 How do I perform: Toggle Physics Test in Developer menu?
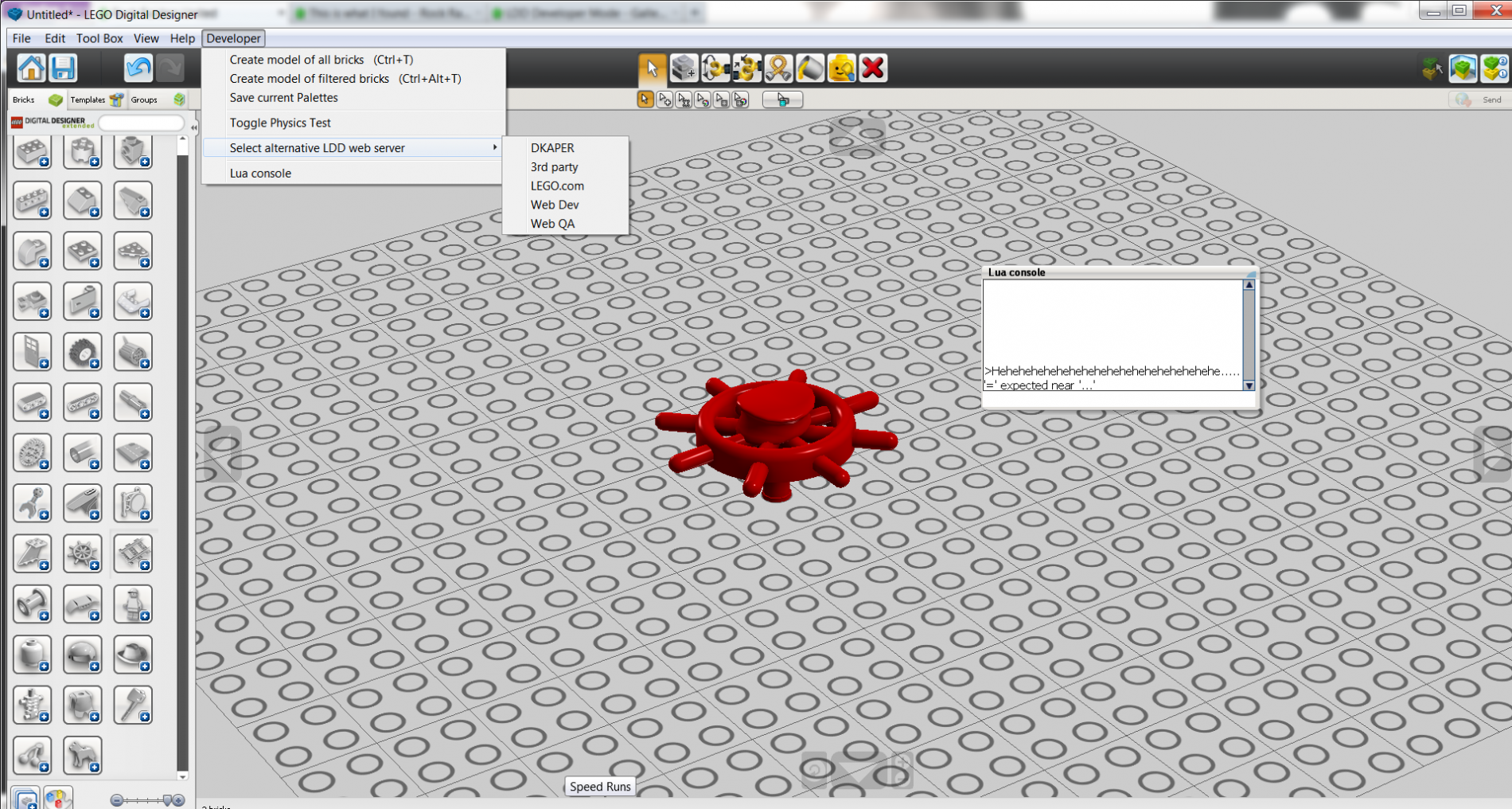coord(280,123)
